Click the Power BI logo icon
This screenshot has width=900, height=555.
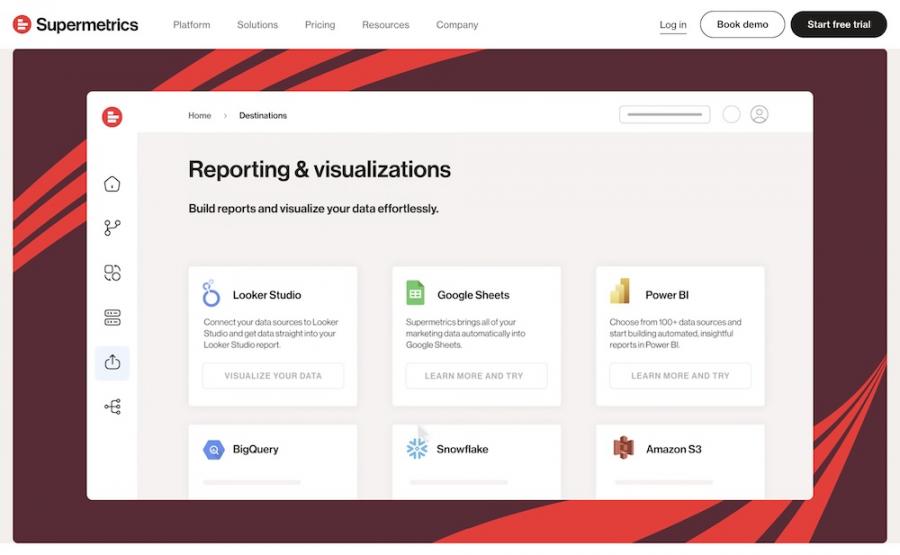[620, 291]
